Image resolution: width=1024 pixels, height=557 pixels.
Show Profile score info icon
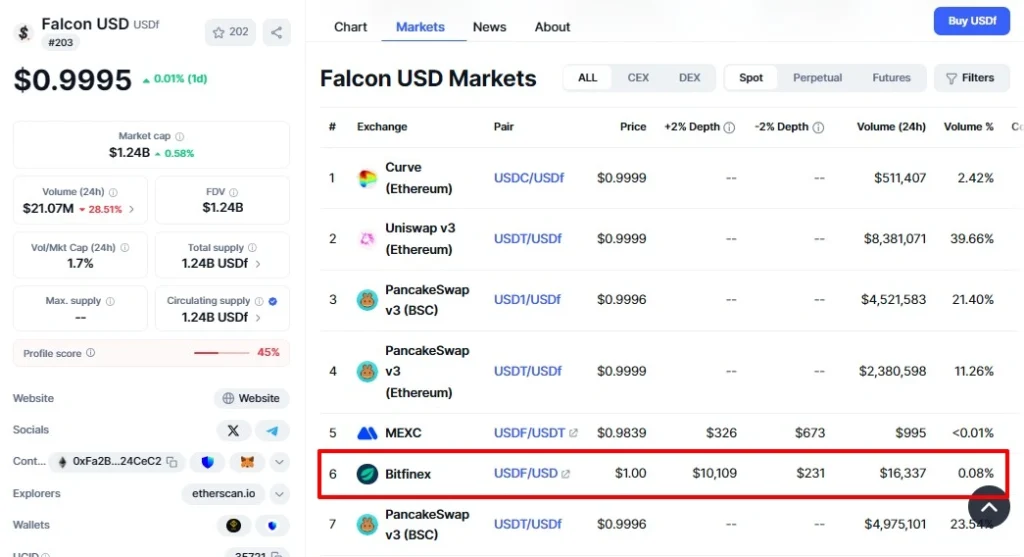91,353
